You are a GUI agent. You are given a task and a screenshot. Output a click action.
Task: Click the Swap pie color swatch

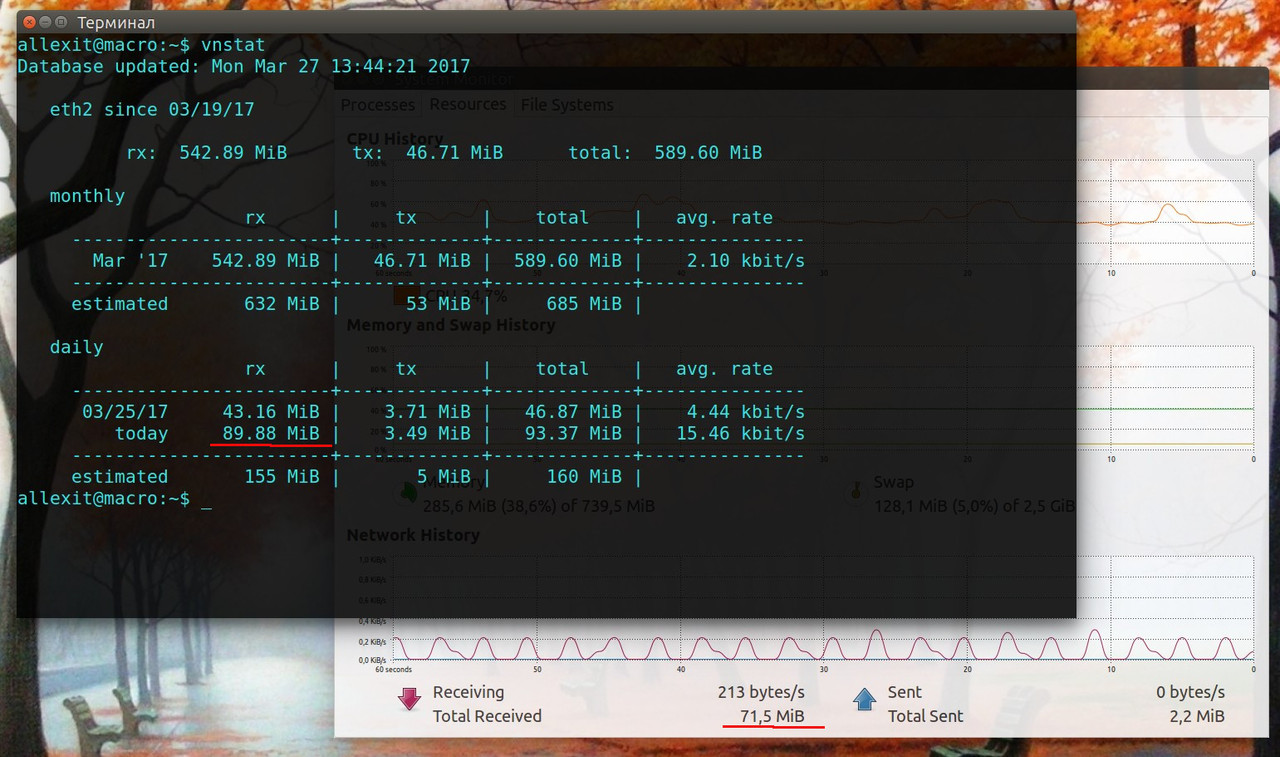[x=856, y=491]
